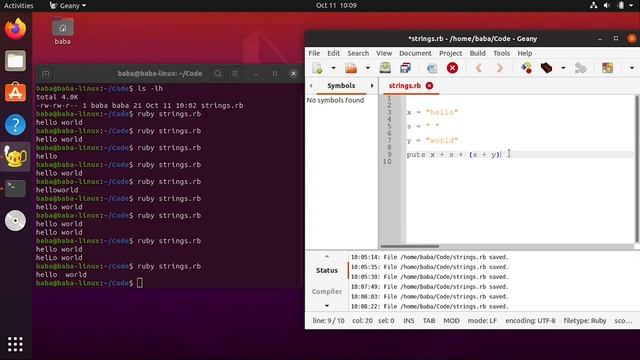
Task: Open the Search menu
Action: pos(358,53)
